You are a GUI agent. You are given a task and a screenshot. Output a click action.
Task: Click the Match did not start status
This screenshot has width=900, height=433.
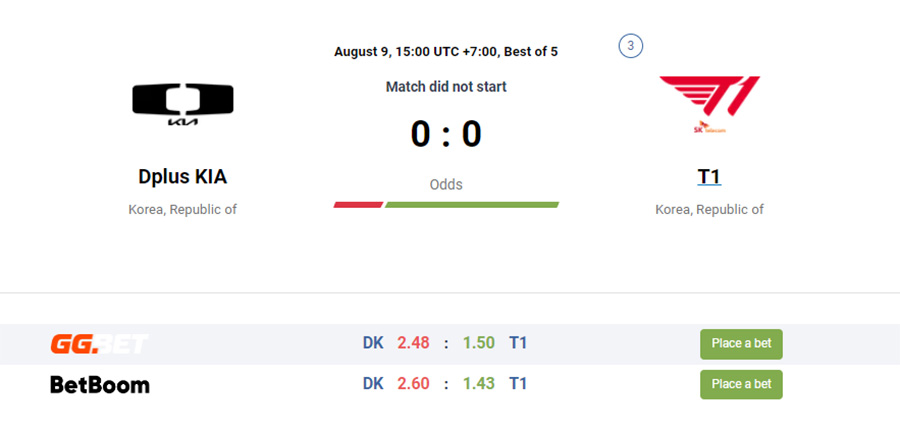(446, 87)
